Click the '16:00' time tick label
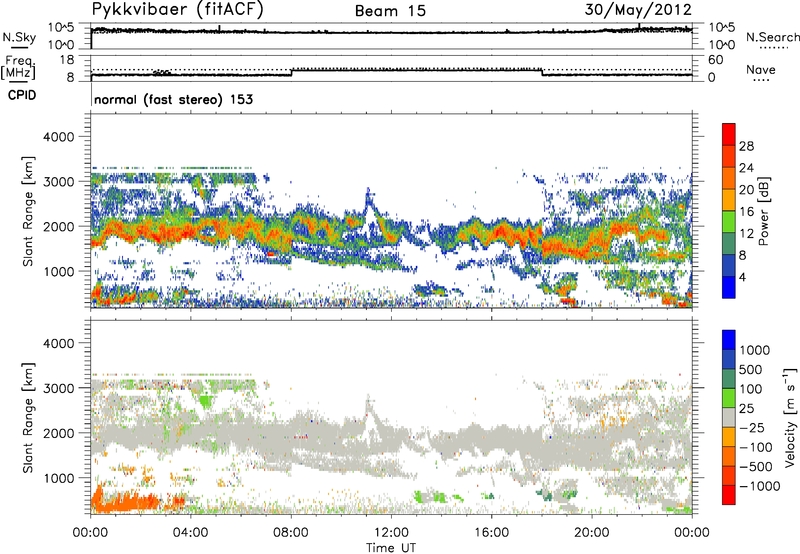Image resolution: width=800 pixels, height=554 pixels. (x=491, y=533)
